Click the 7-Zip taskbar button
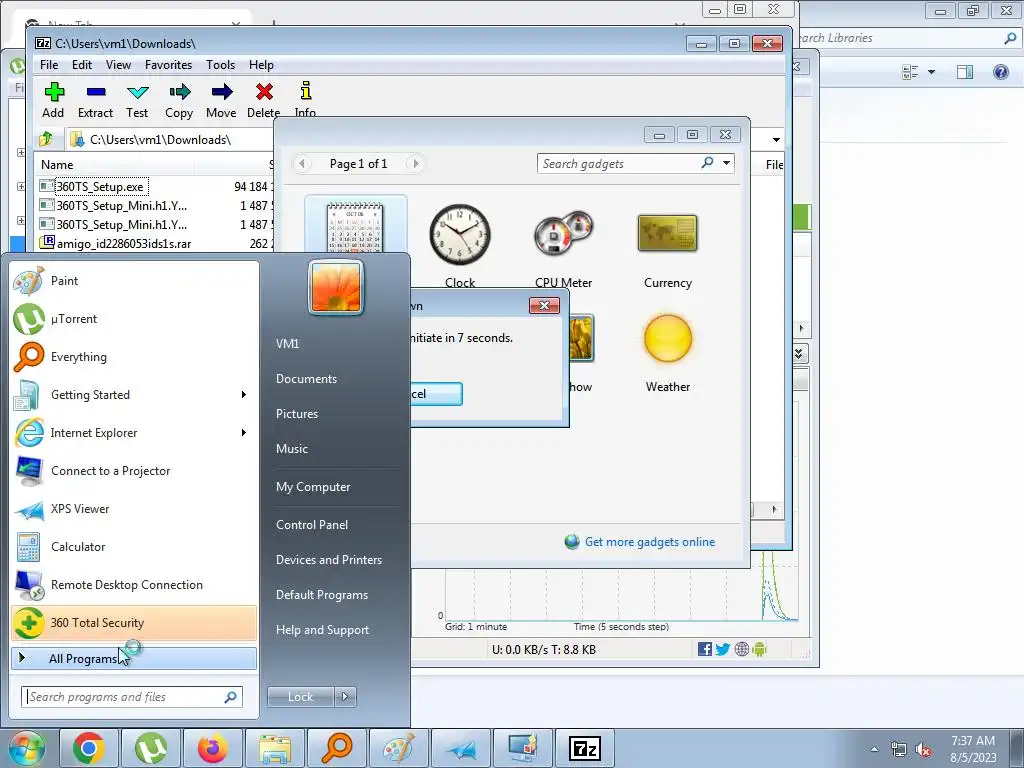Screen dimensions: 1024x768 pyautogui.click(x=584, y=748)
